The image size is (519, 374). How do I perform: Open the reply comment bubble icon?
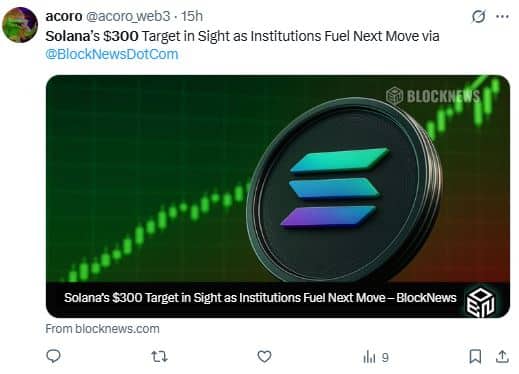[53, 356]
